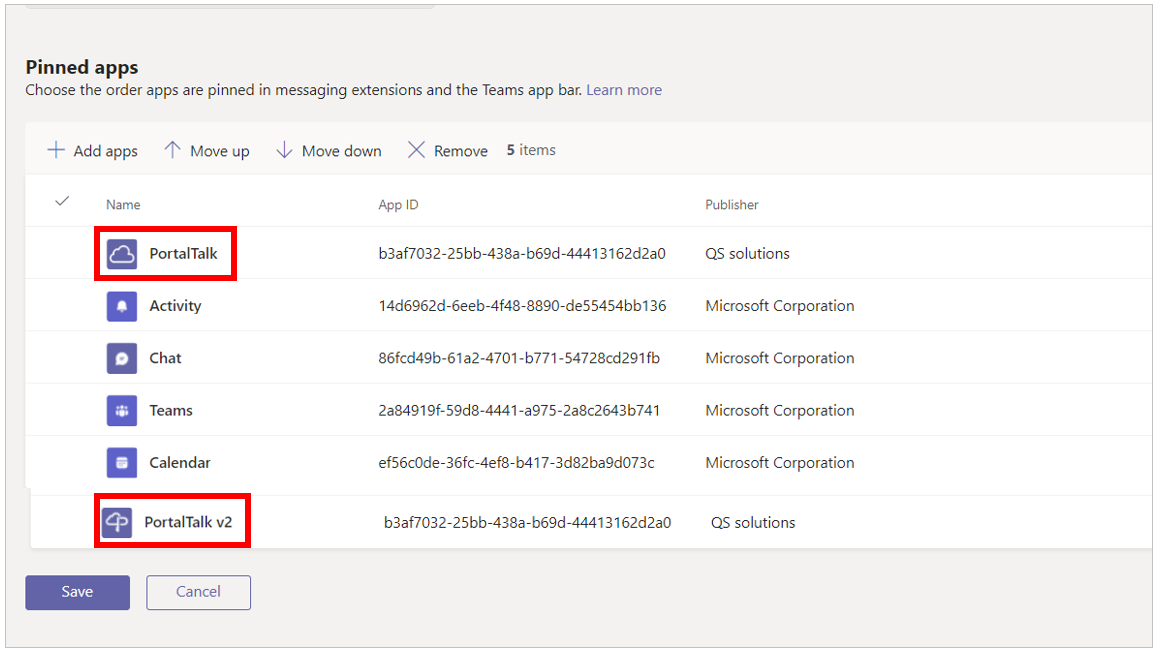1160x653 pixels.
Task: Click the App ID column header
Action: (398, 205)
